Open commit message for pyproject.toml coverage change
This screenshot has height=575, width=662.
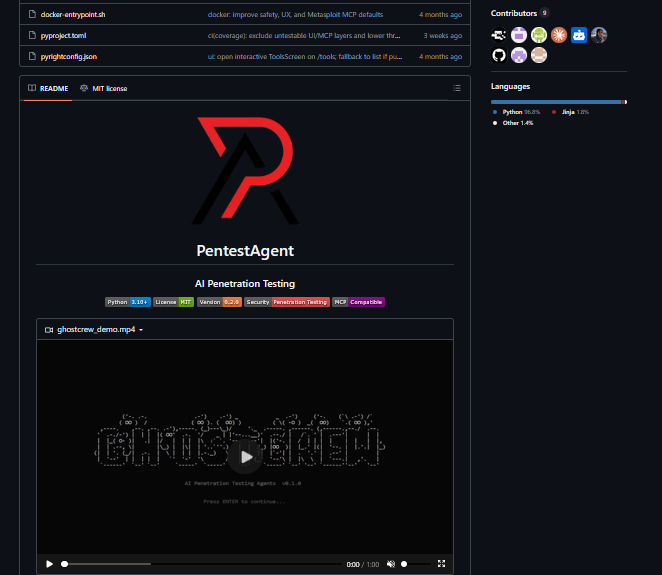click(x=304, y=35)
